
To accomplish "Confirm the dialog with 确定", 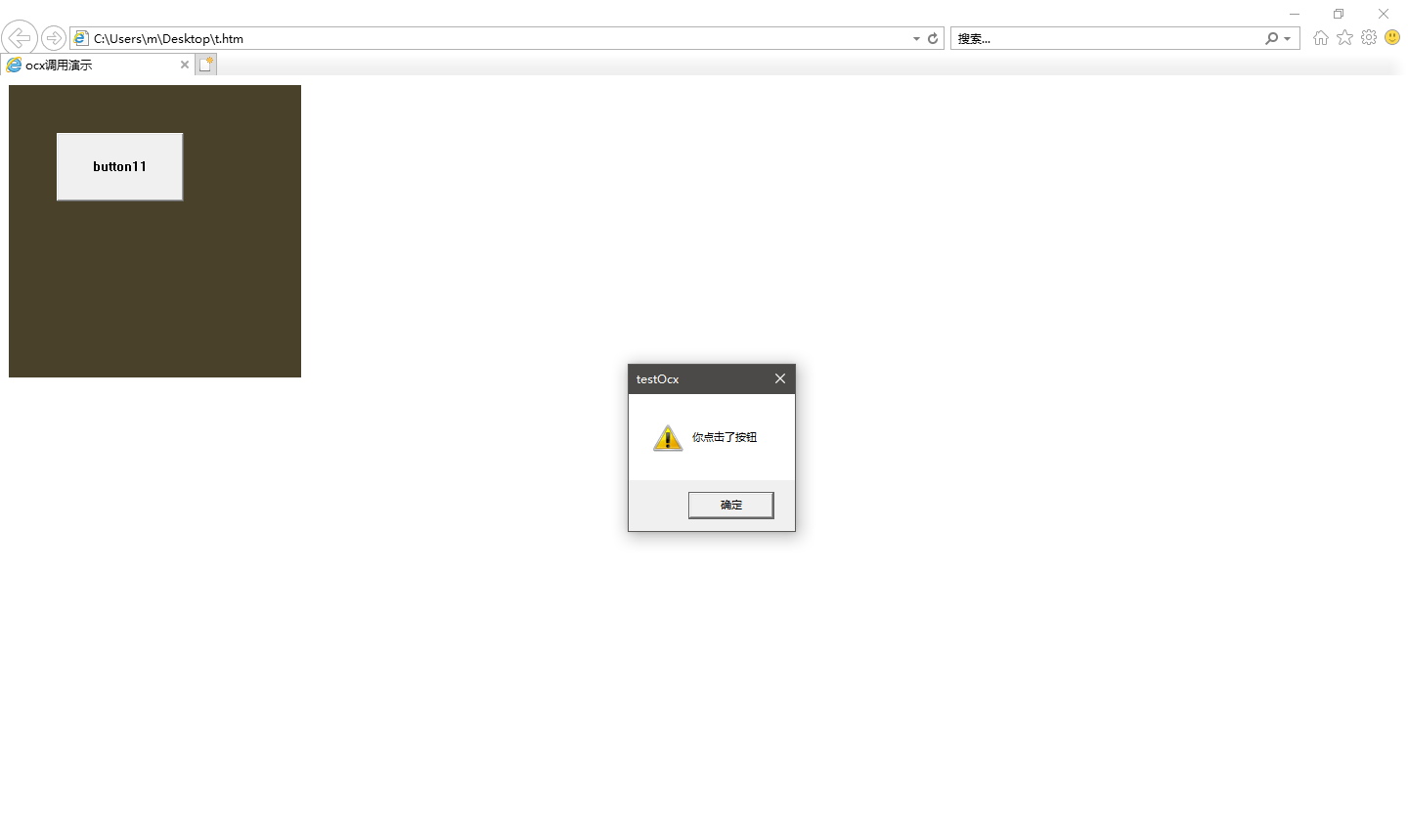I will tap(730, 505).
